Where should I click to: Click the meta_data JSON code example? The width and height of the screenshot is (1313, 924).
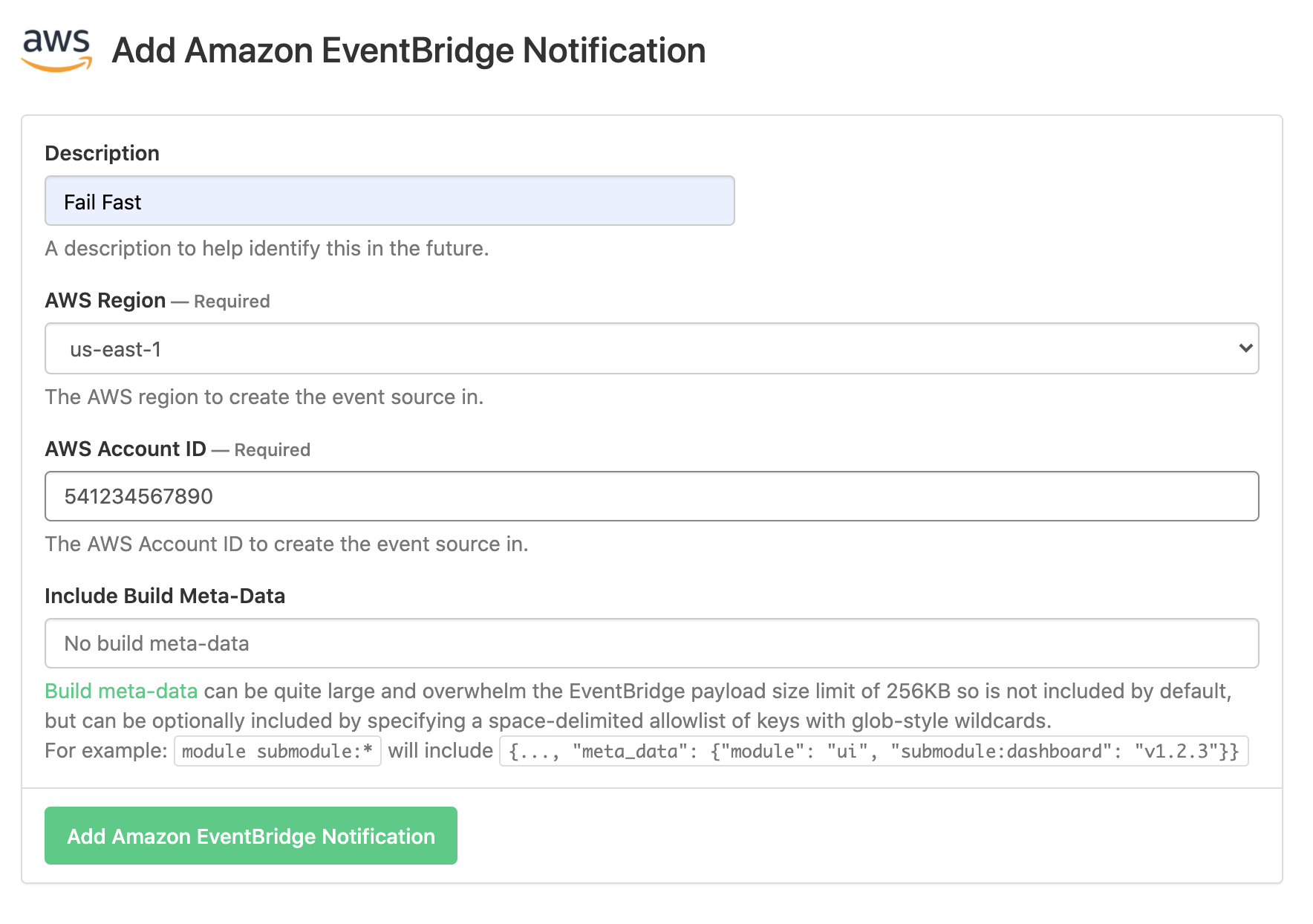873,751
